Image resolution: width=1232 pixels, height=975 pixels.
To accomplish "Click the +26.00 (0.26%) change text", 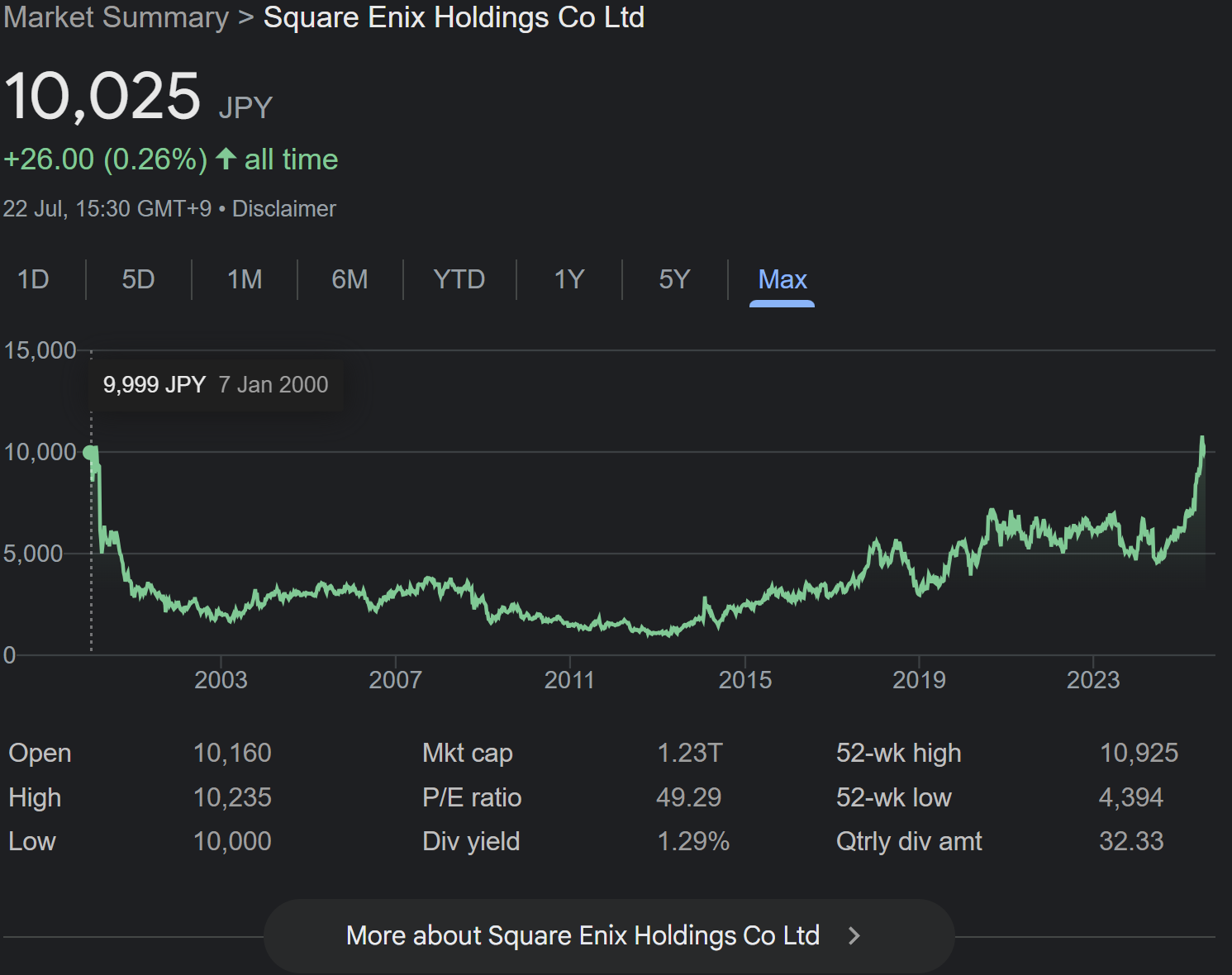I will [106, 159].
